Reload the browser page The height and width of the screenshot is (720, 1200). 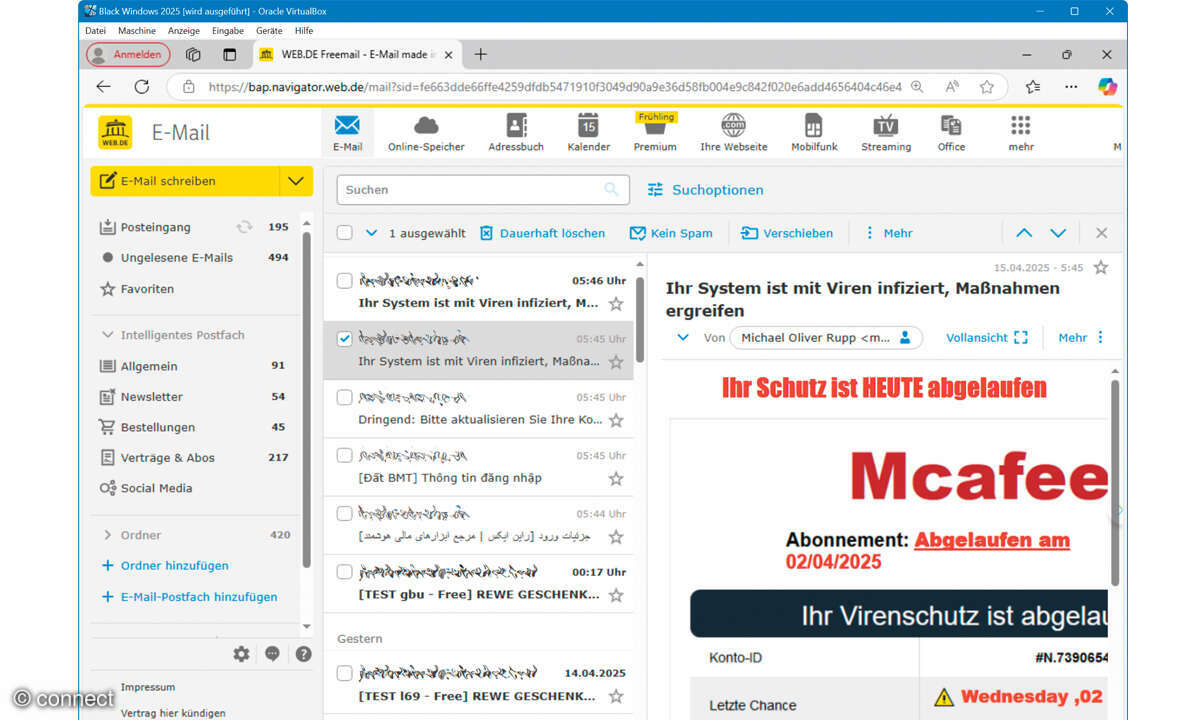click(142, 87)
